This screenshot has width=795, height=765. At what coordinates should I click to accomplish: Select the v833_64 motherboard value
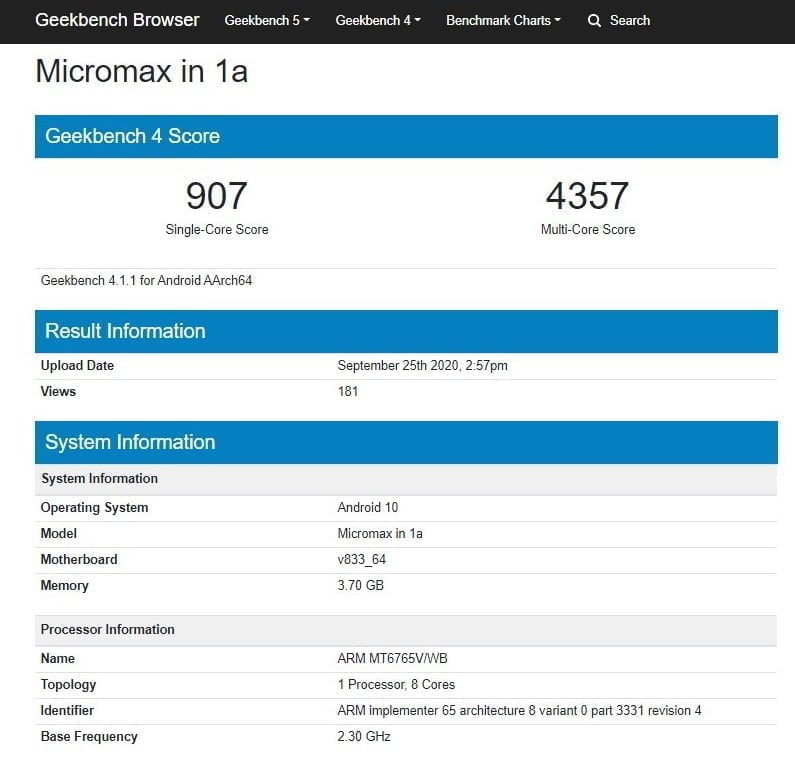coord(362,560)
